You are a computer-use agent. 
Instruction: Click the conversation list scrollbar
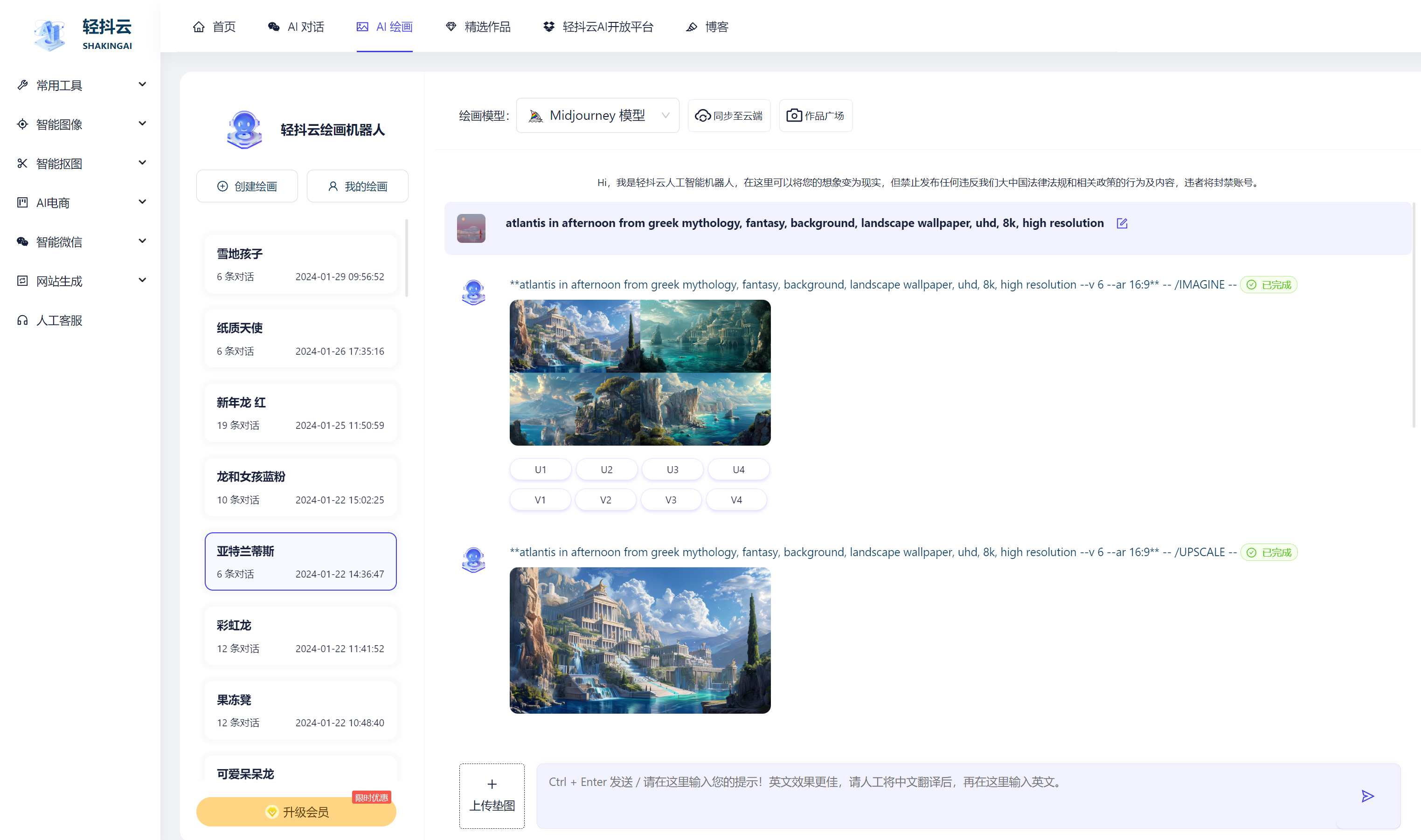pyautogui.click(x=407, y=257)
